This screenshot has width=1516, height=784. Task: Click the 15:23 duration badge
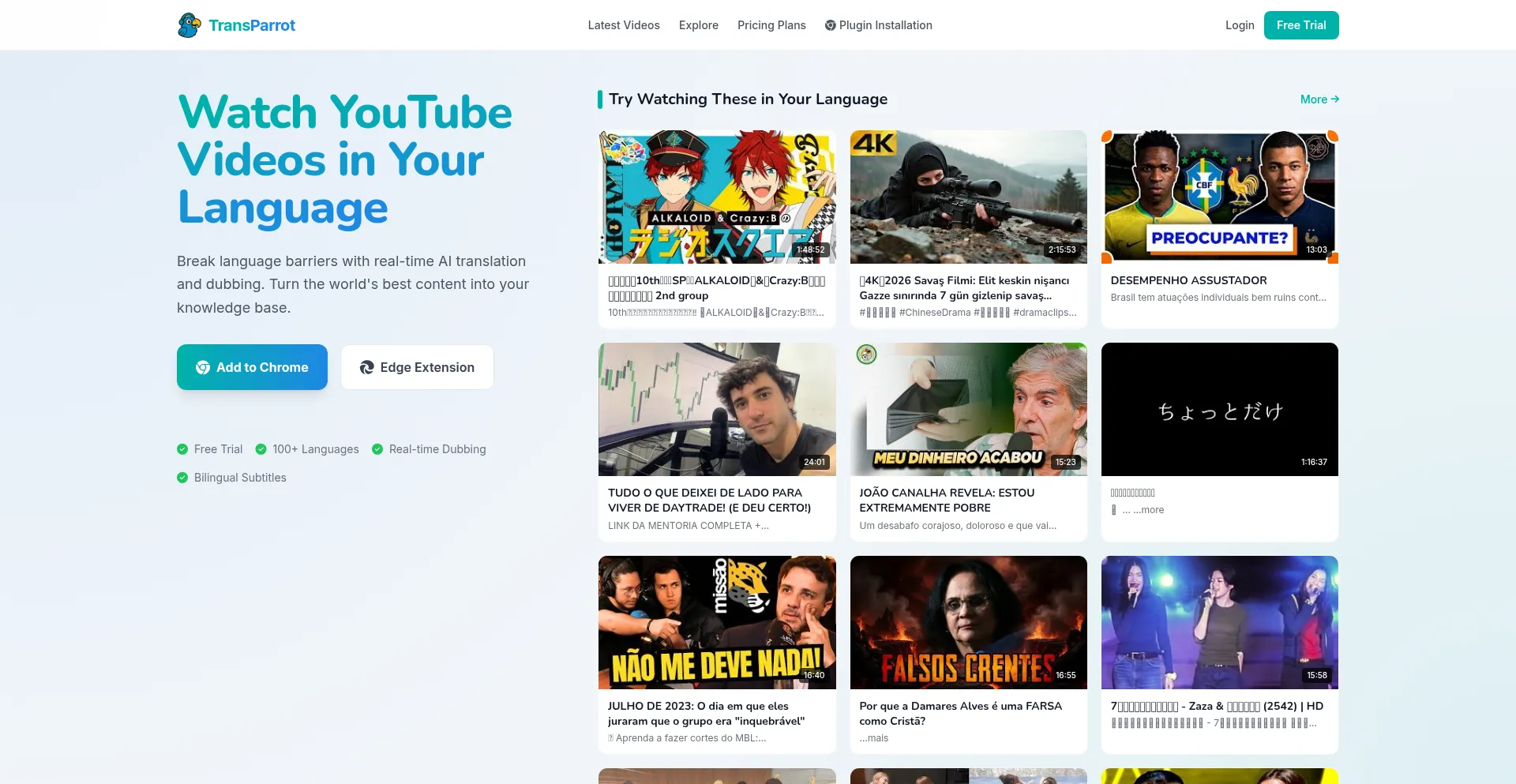[1065, 462]
